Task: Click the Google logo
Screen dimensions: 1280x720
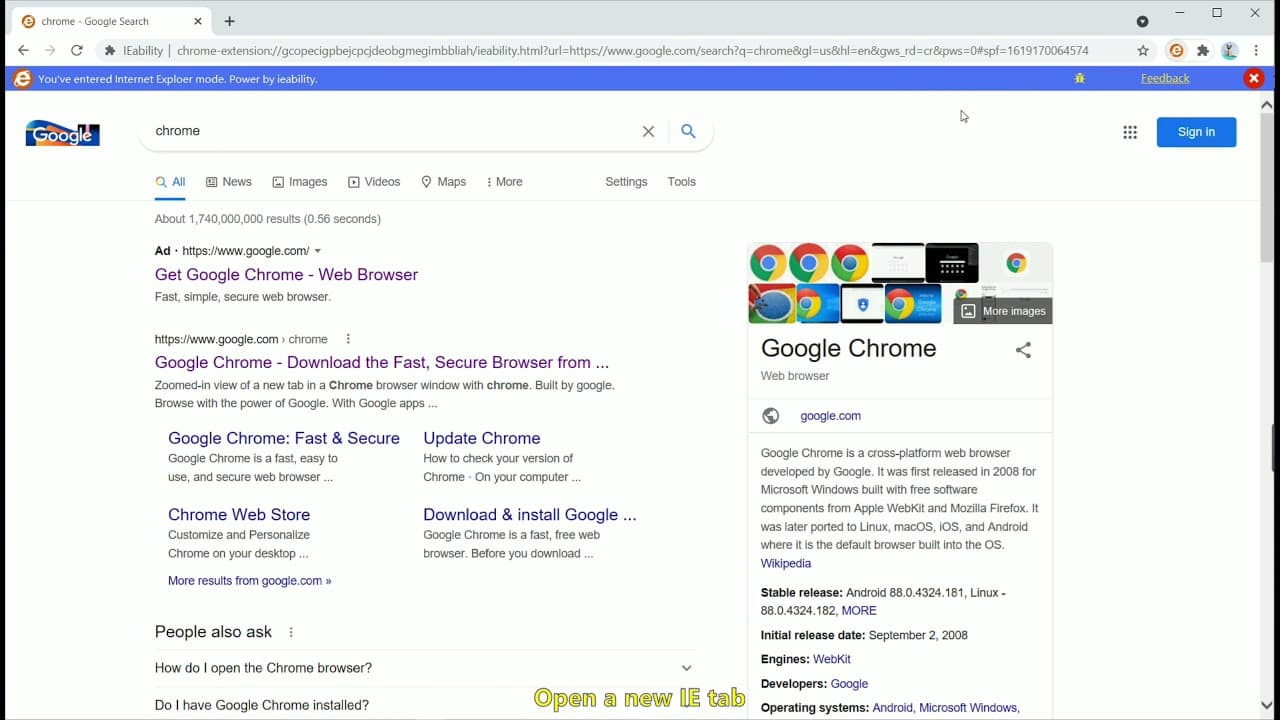Action: click(x=62, y=133)
